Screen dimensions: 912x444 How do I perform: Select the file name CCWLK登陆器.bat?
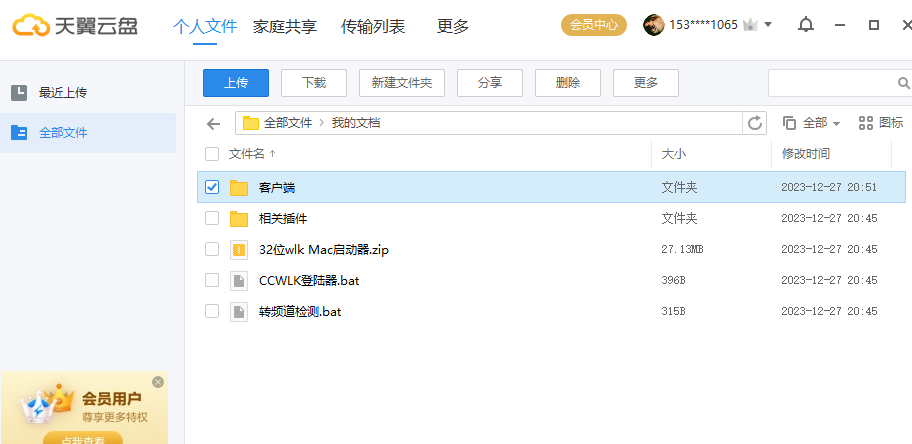pos(309,280)
